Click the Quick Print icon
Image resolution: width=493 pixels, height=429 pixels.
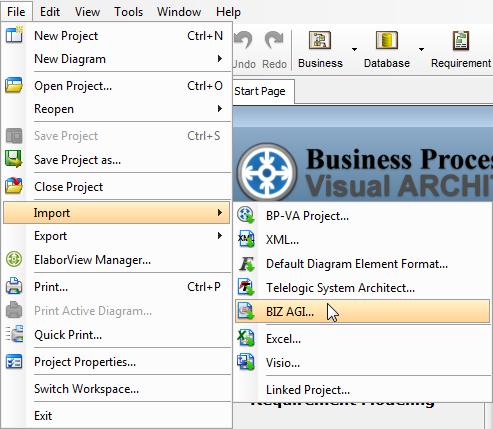click(x=14, y=334)
